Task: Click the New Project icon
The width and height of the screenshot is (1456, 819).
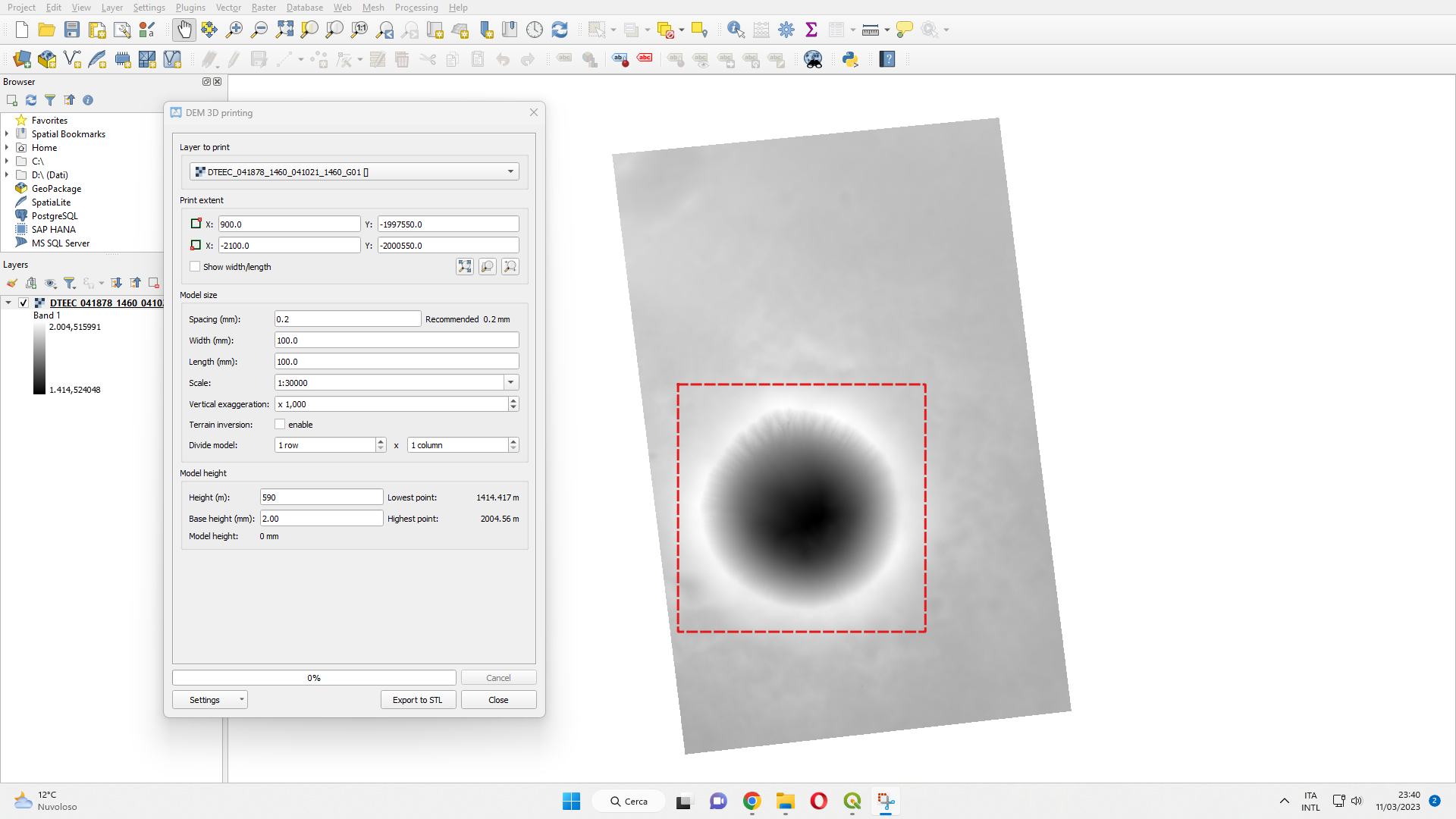Action: coord(22,30)
